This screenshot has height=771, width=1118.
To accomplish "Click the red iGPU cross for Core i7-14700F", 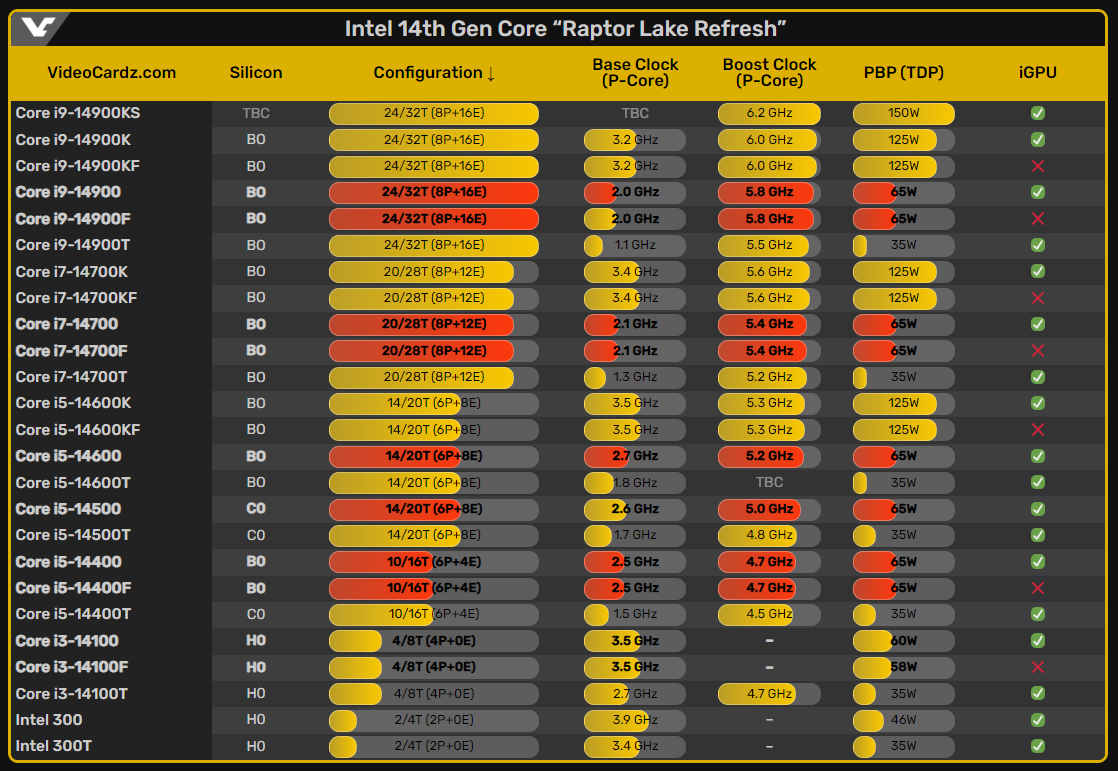I will pos(1038,350).
